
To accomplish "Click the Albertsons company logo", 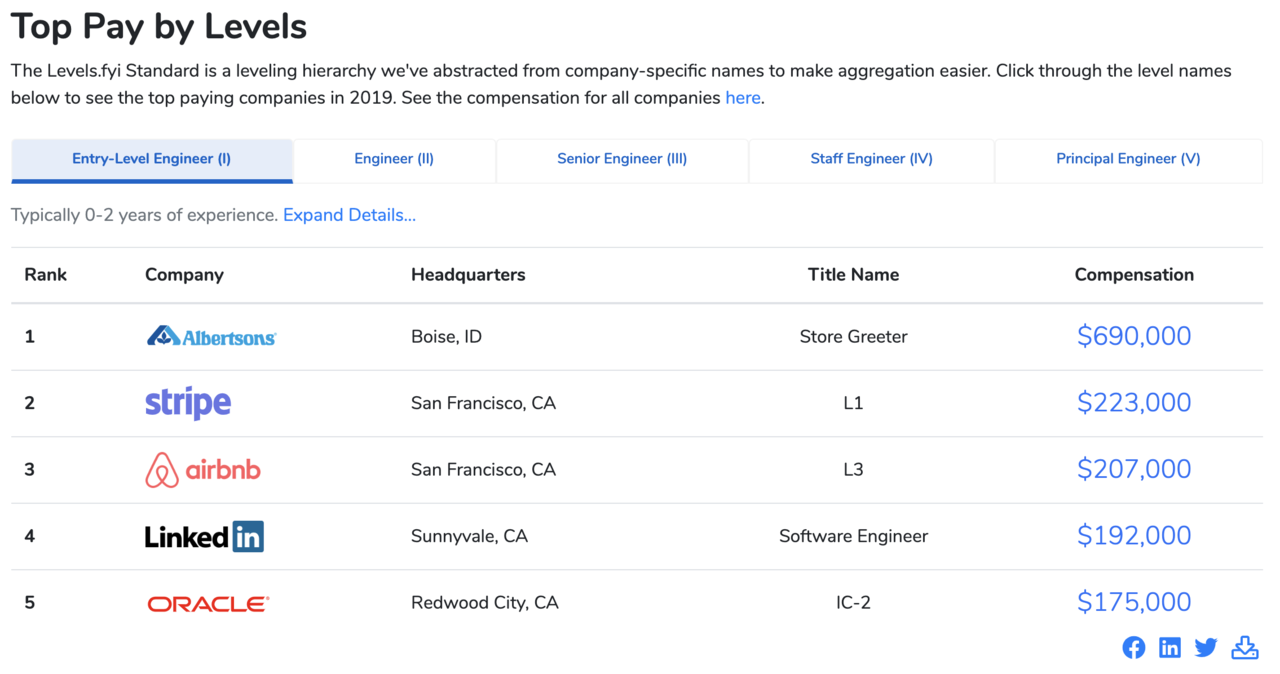I will coord(211,337).
